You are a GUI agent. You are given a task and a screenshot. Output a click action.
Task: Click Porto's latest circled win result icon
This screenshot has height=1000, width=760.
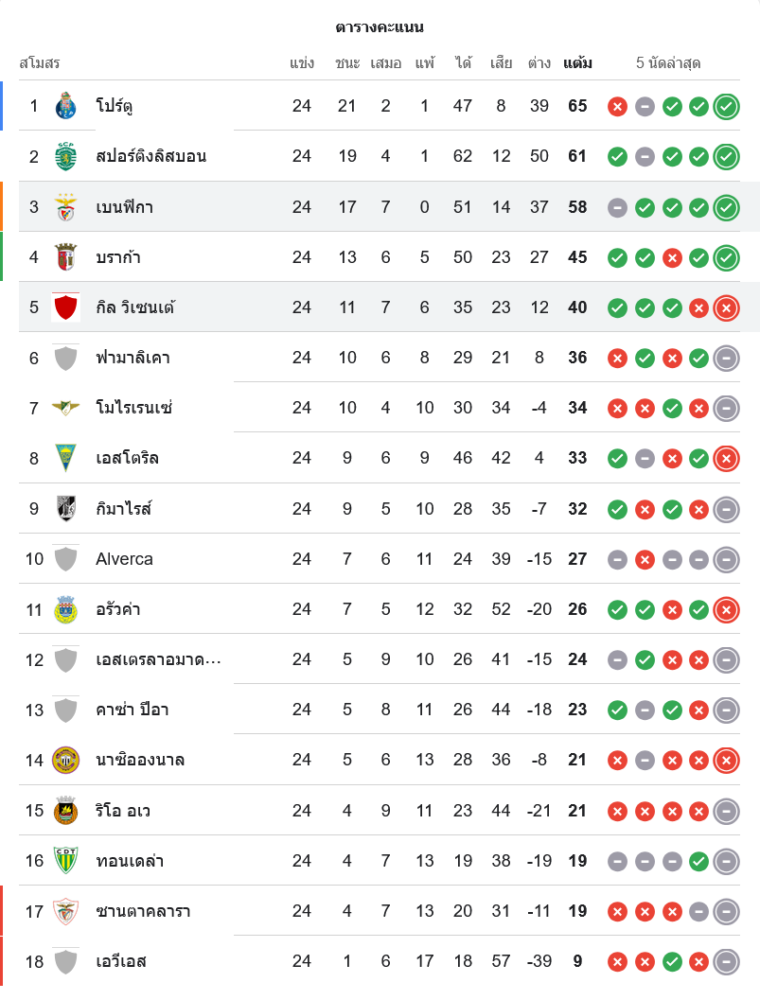click(x=727, y=106)
